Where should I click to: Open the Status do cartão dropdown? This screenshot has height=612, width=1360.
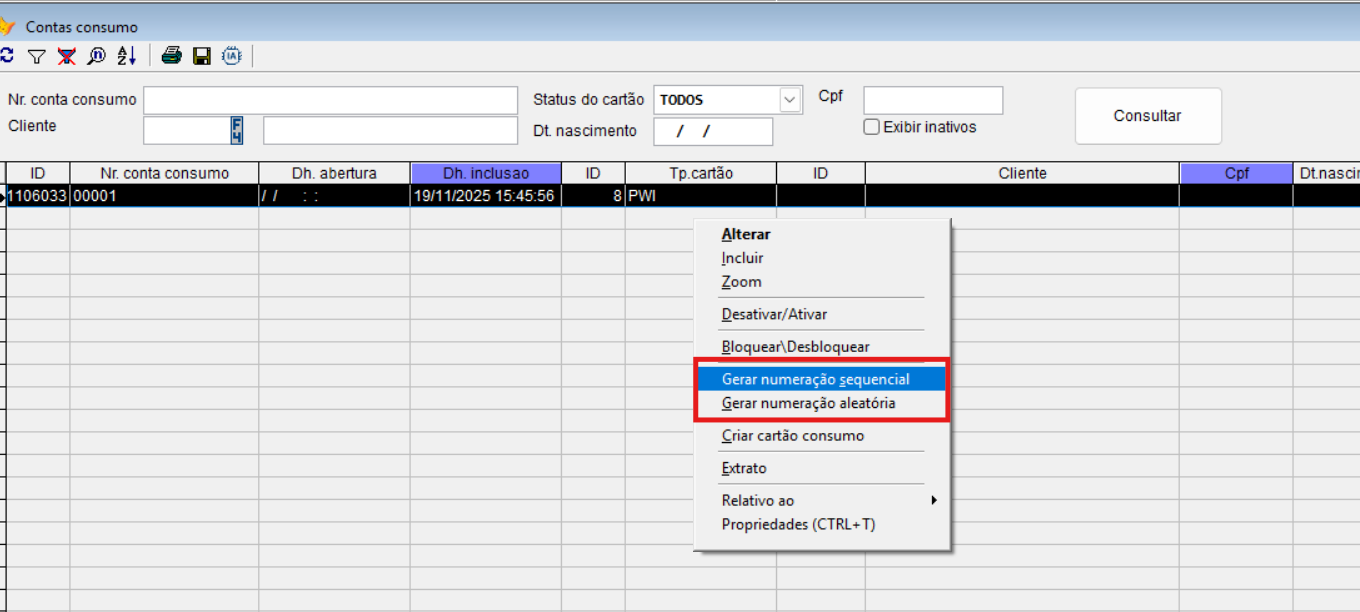(790, 100)
